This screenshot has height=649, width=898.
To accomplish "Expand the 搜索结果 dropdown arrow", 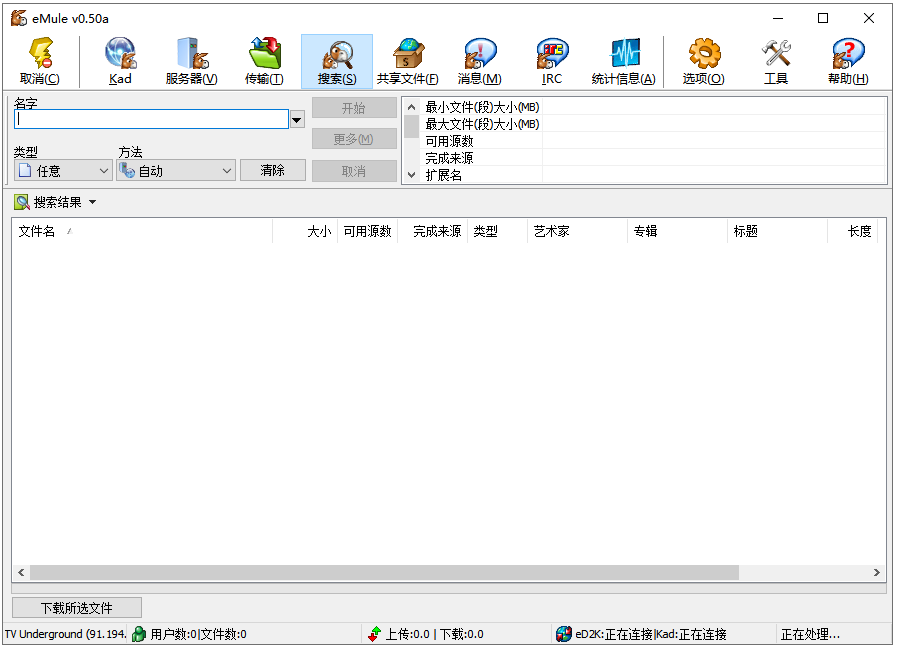I will pyautogui.click(x=93, y=202).
